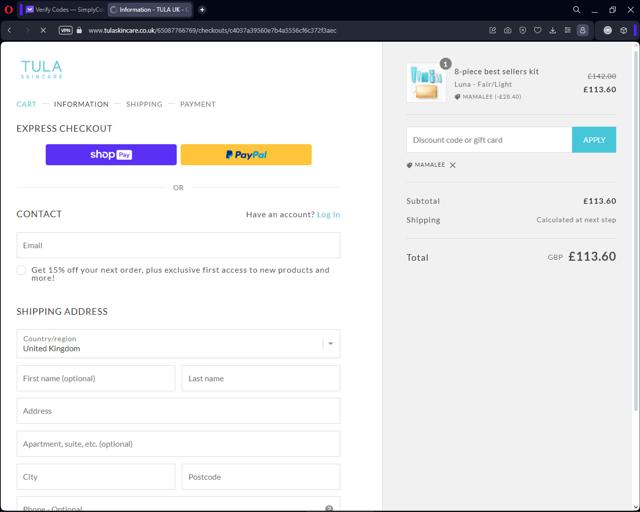Follow the Log in link

tap(328, 214)
